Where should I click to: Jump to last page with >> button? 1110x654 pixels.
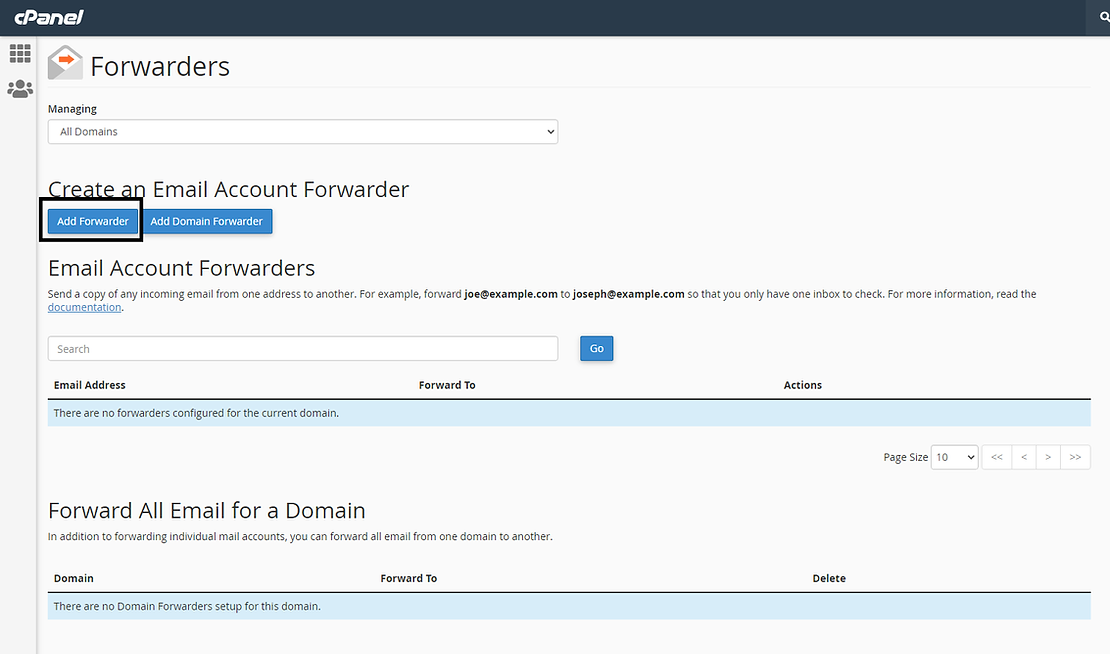(x=1075, y=457)
